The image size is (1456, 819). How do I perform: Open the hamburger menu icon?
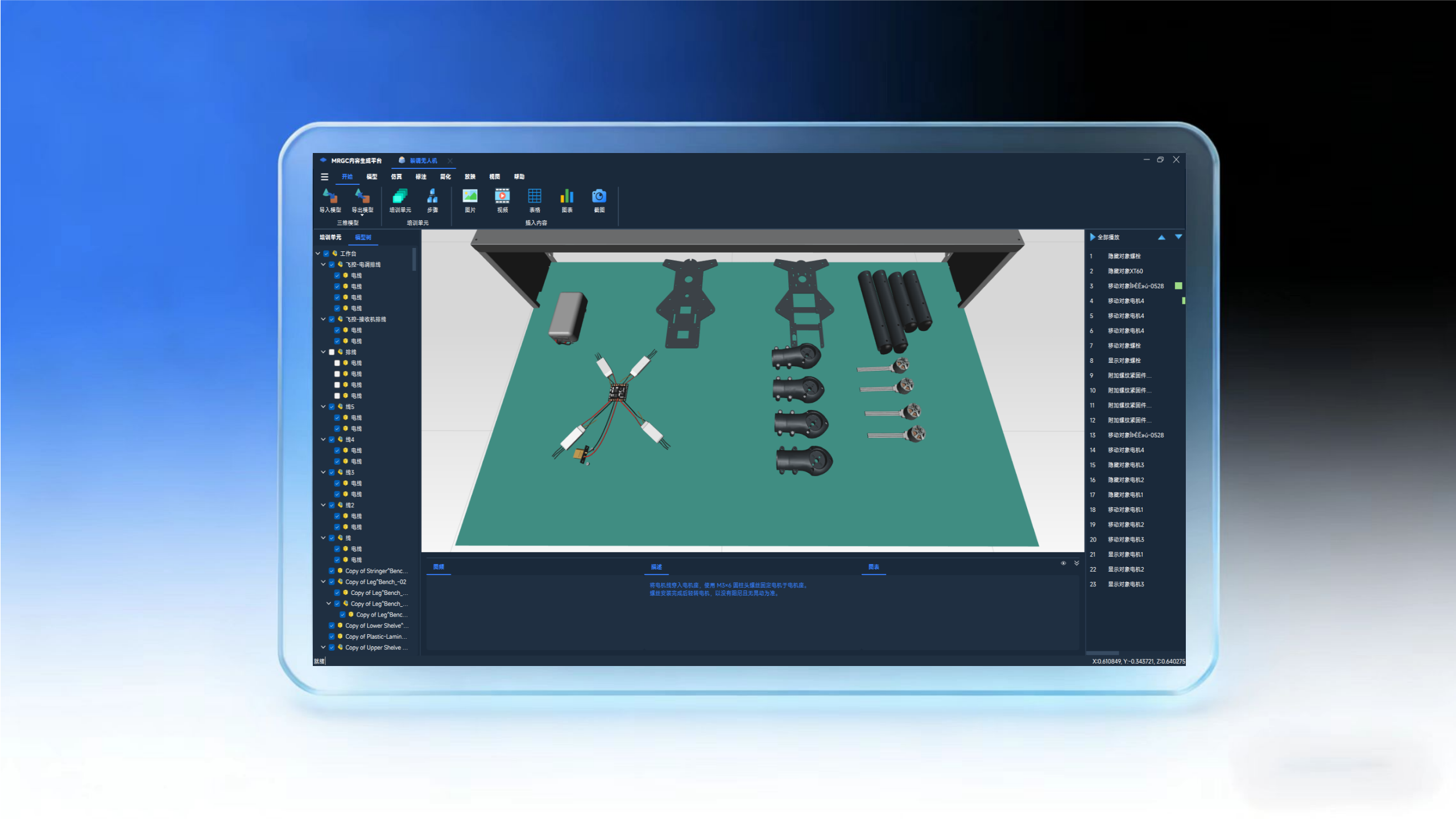pyautogui.click(x=325, y=177)
